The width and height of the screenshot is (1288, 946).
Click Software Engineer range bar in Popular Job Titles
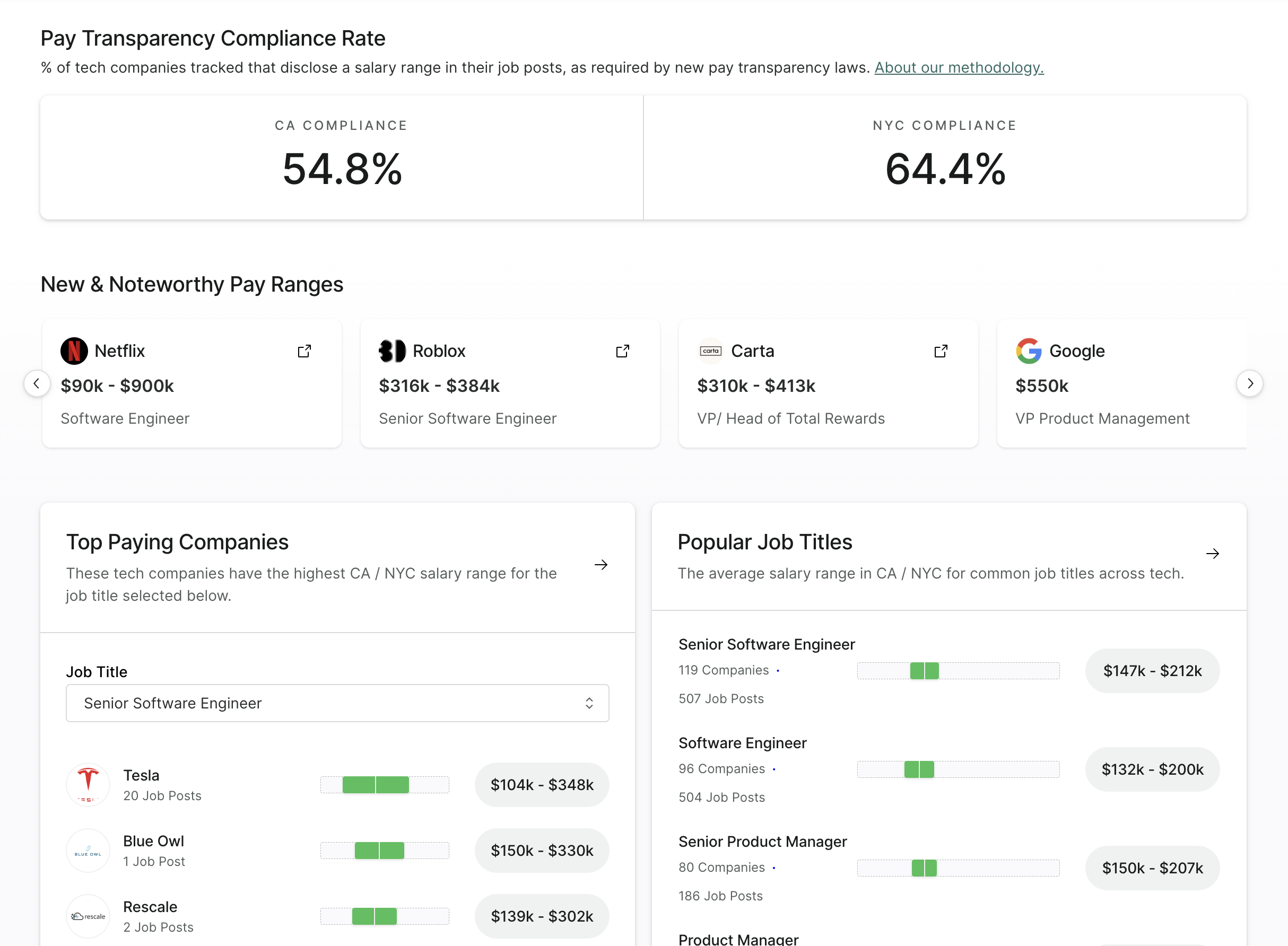tap(958, 769)
